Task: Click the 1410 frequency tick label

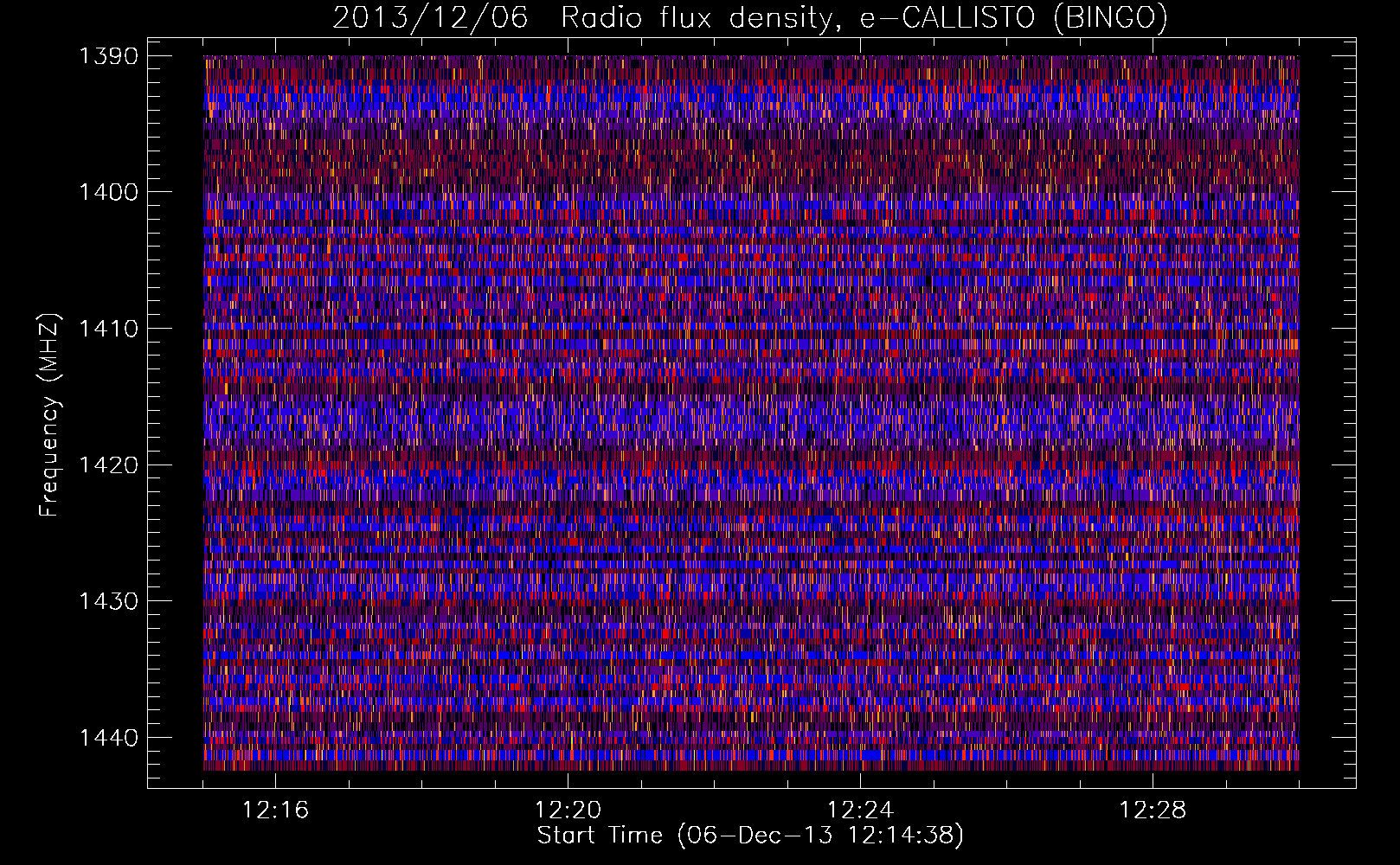Action: tap(109, 329)
